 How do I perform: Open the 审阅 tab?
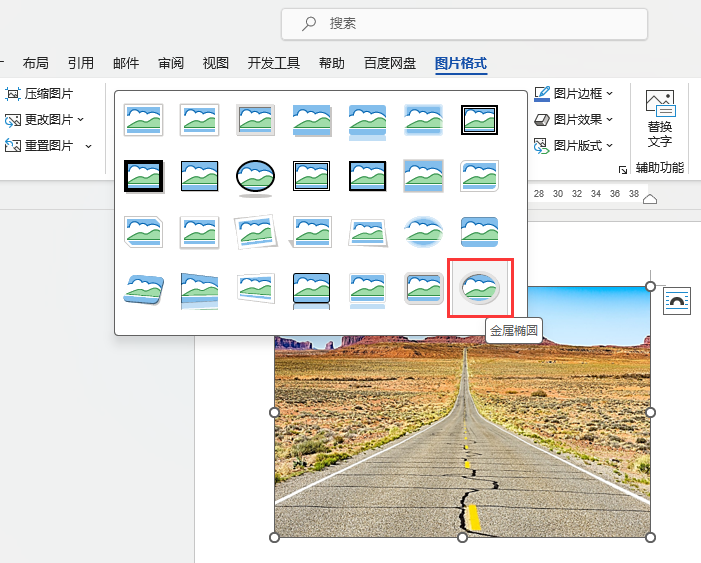pos(171,63)
